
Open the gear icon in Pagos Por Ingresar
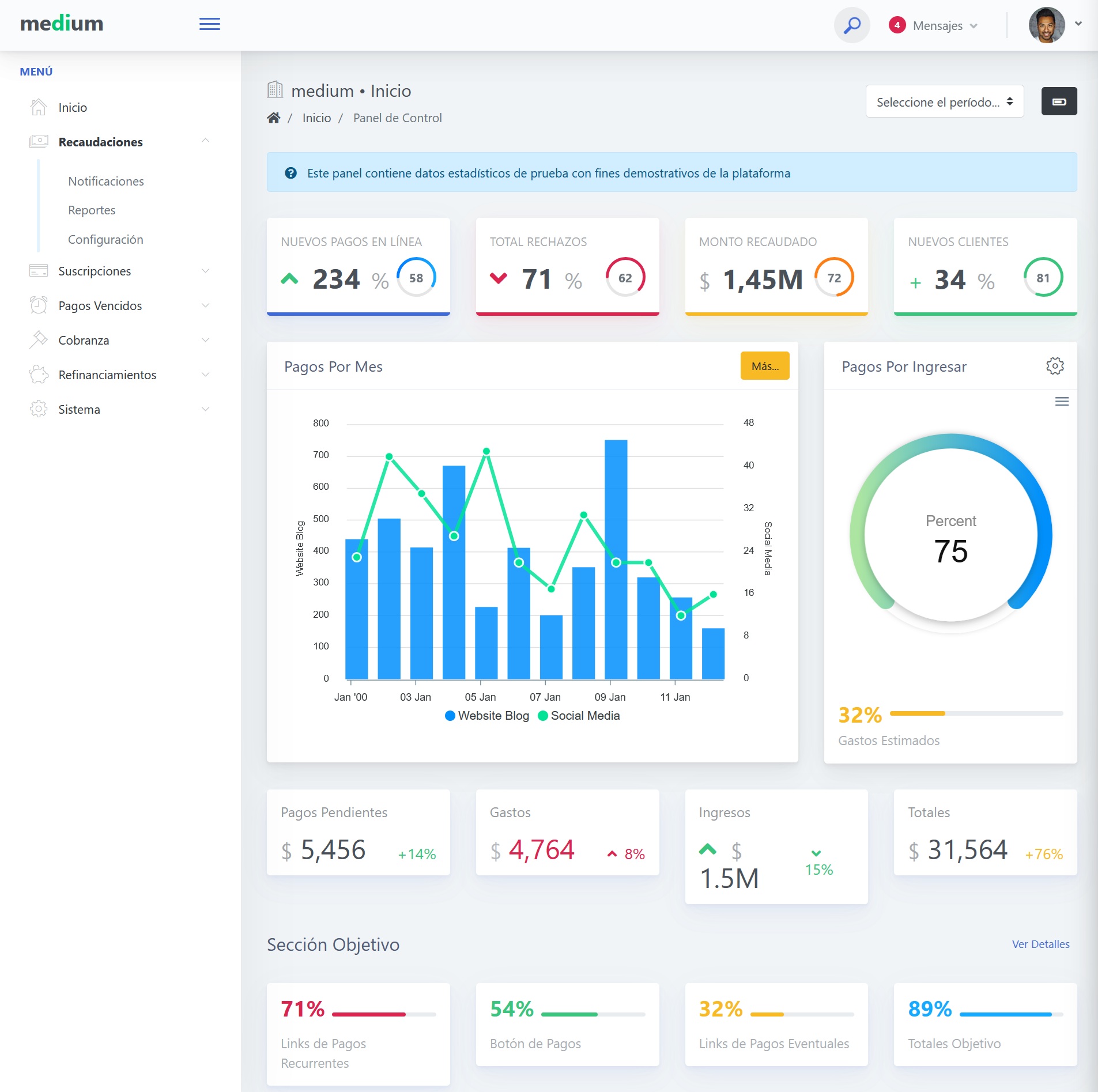point(1054,366)
